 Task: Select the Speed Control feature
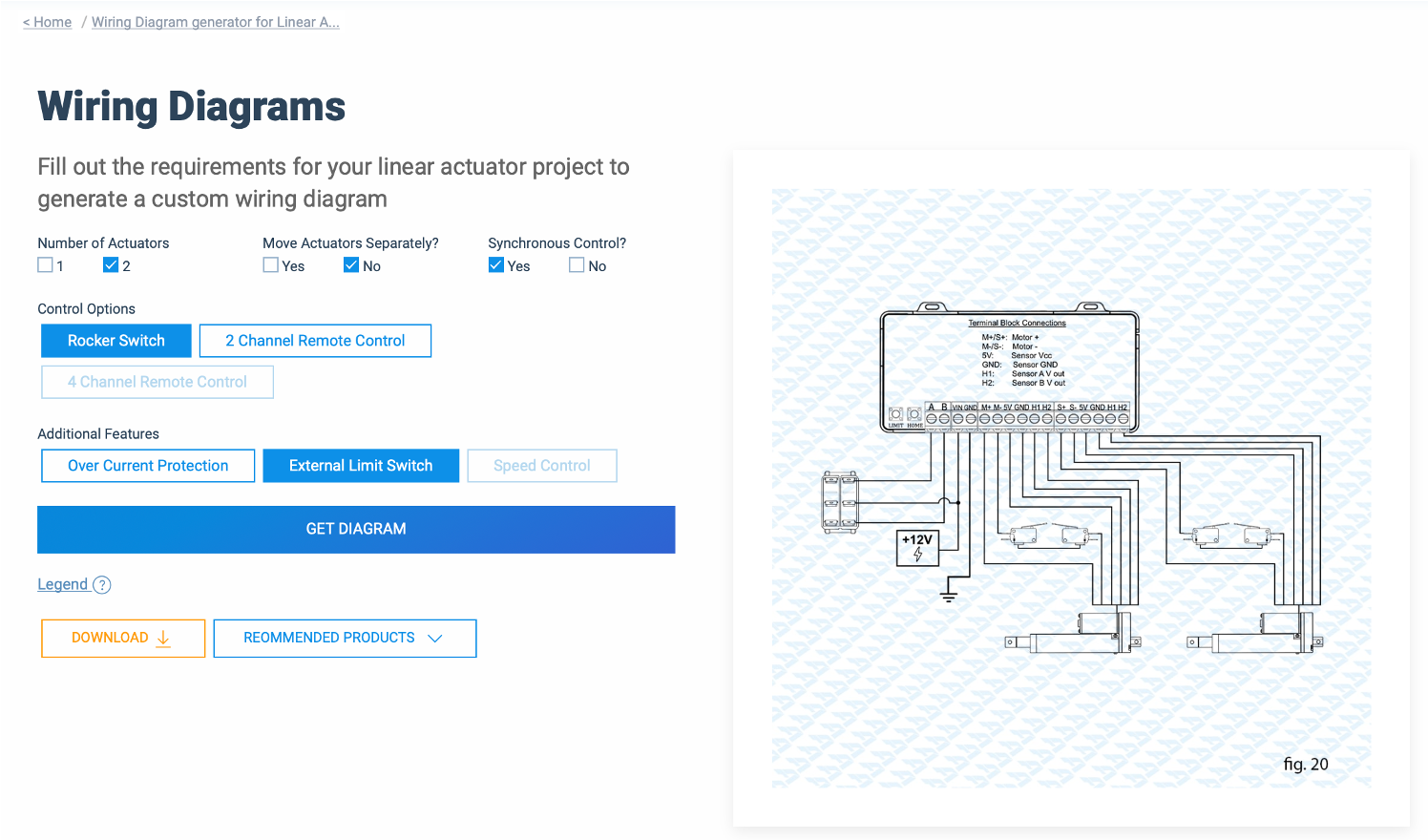pyautogui.click(x=541, y=465)
